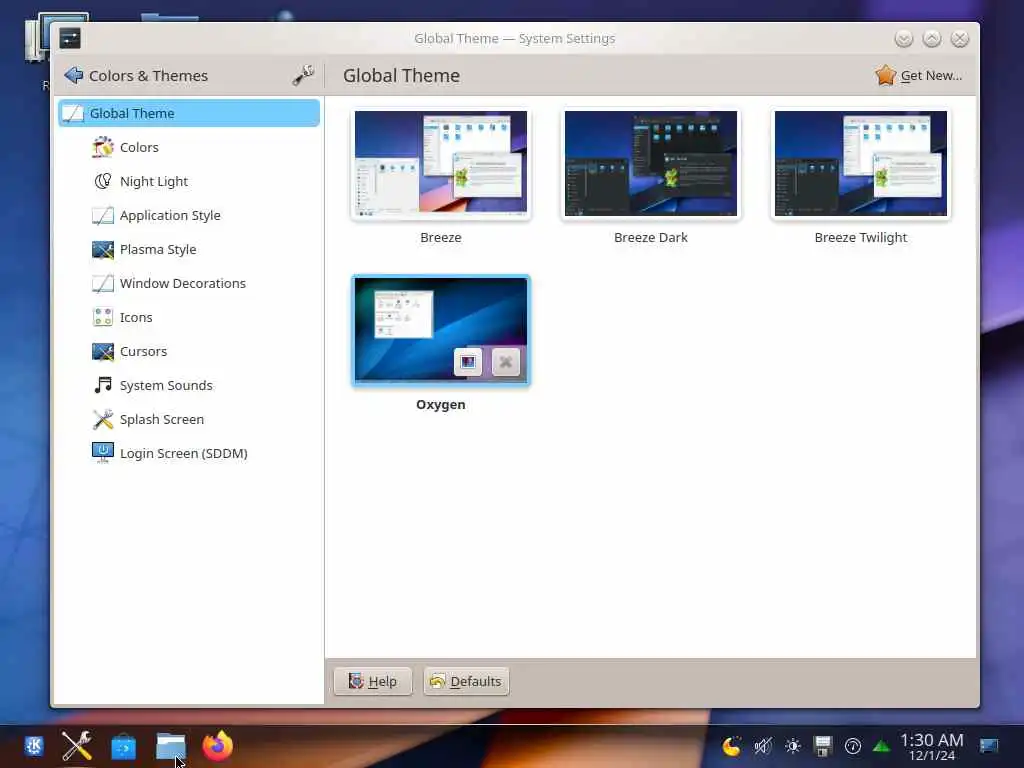The height and width of the screenshot is (768, 1024).
Task: Click the Night Light tray icon
Action: pos(731,746)
